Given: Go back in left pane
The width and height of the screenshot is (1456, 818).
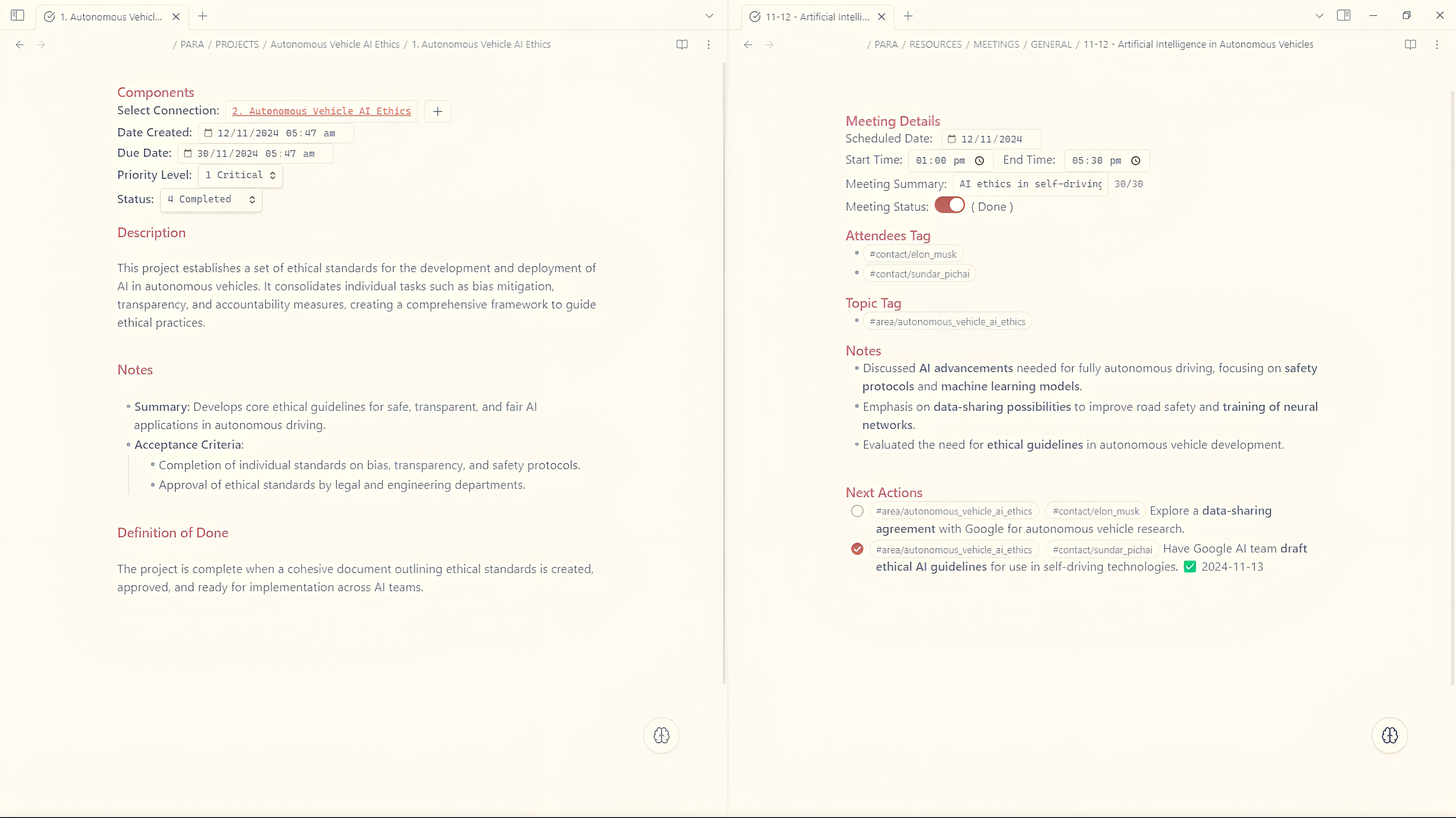Looking at the screenshot, I should coord(20,44).
